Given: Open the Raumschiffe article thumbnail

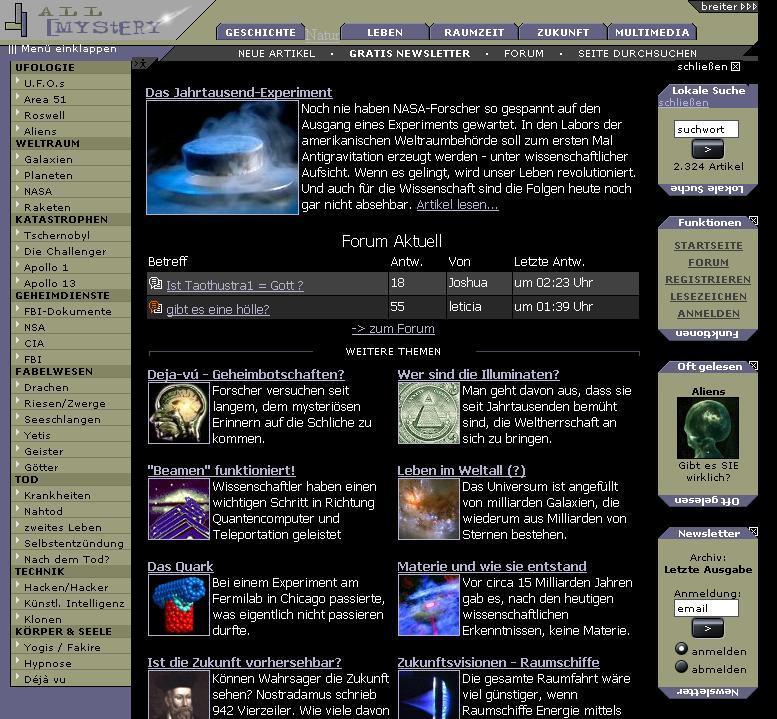Looking at the screenshot, I should (x=429, y=695).
